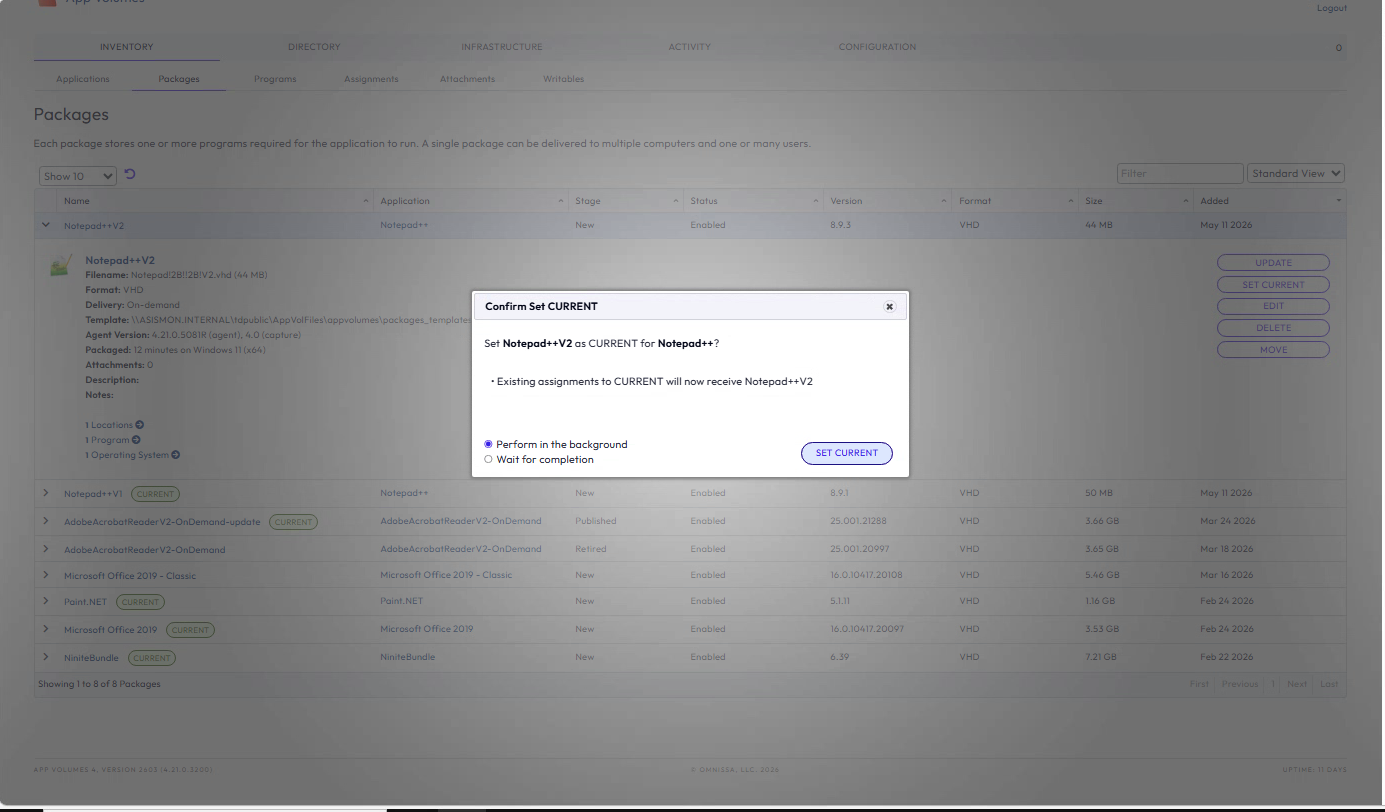Expand Microsoft Office 2019 - Classic row
1385x812 pixels.
(x=45, y=575)
